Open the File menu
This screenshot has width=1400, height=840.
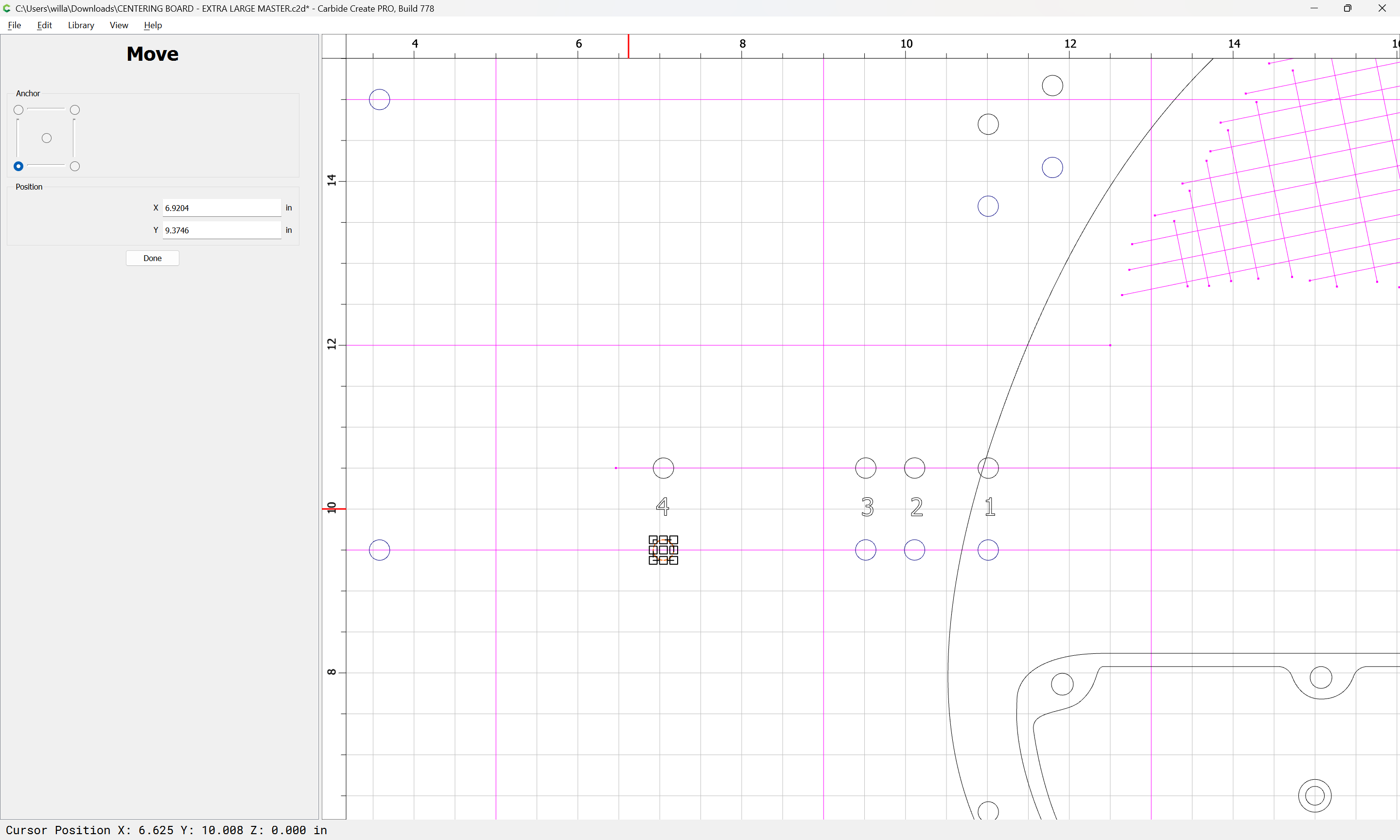coord(14,25)
